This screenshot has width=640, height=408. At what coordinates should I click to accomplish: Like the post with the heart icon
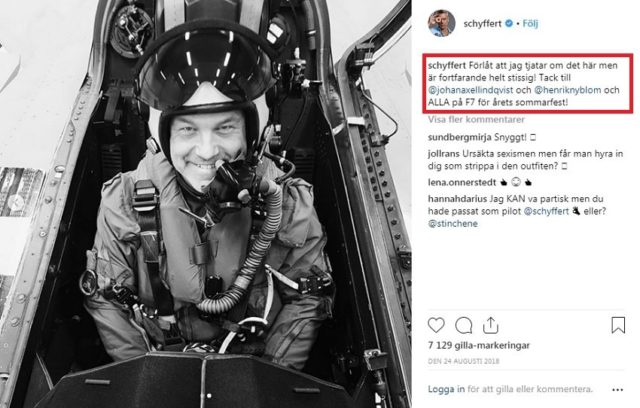pos(436,324)
